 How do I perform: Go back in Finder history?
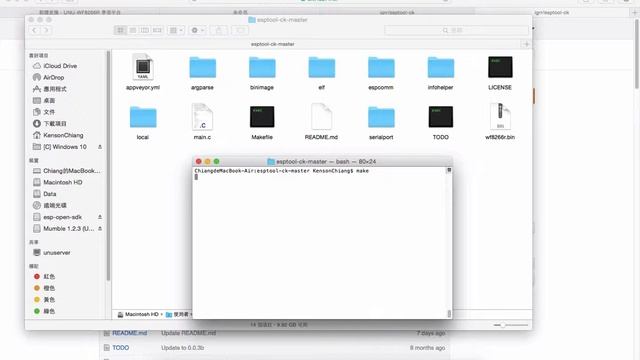click(34, 30)
